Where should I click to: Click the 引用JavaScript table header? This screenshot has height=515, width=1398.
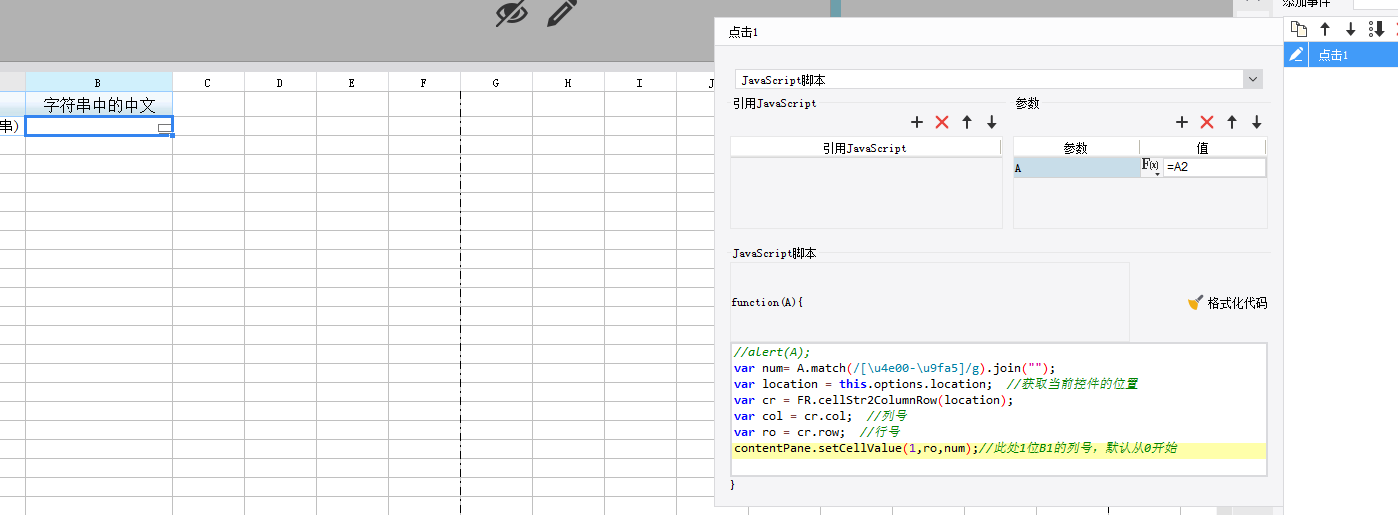point(865,148)
